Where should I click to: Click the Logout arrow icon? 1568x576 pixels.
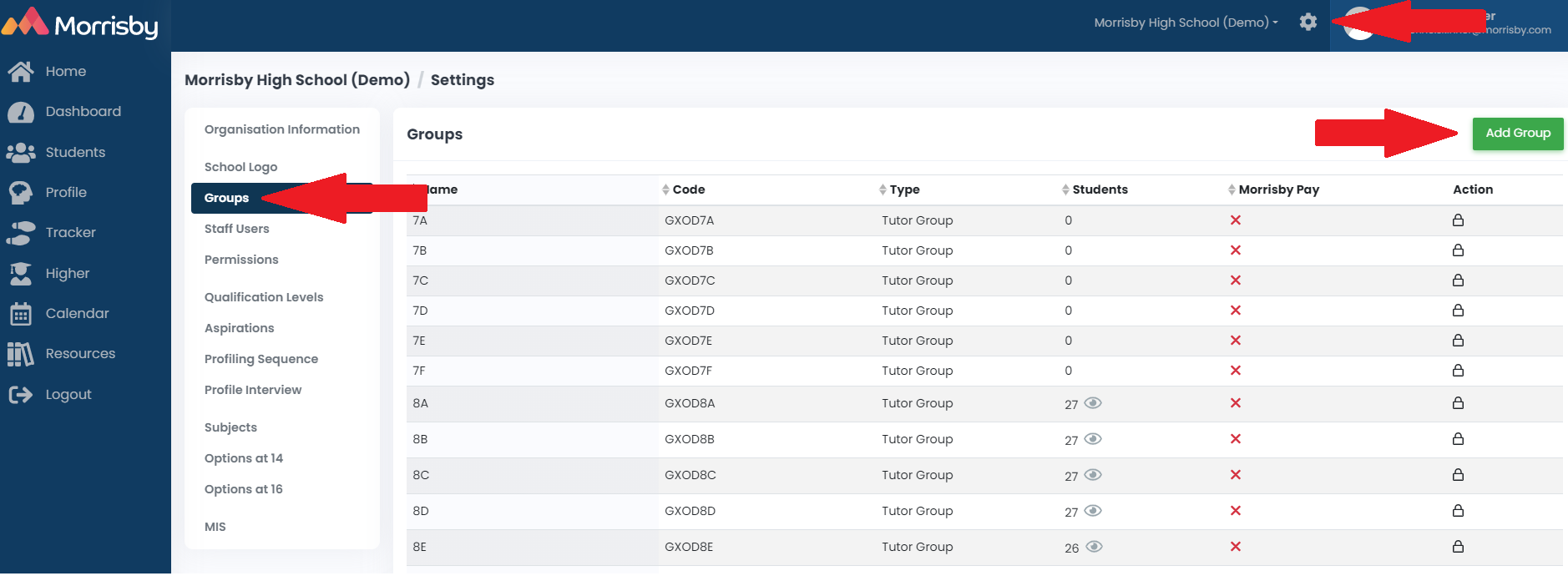(x=21, y=395)
